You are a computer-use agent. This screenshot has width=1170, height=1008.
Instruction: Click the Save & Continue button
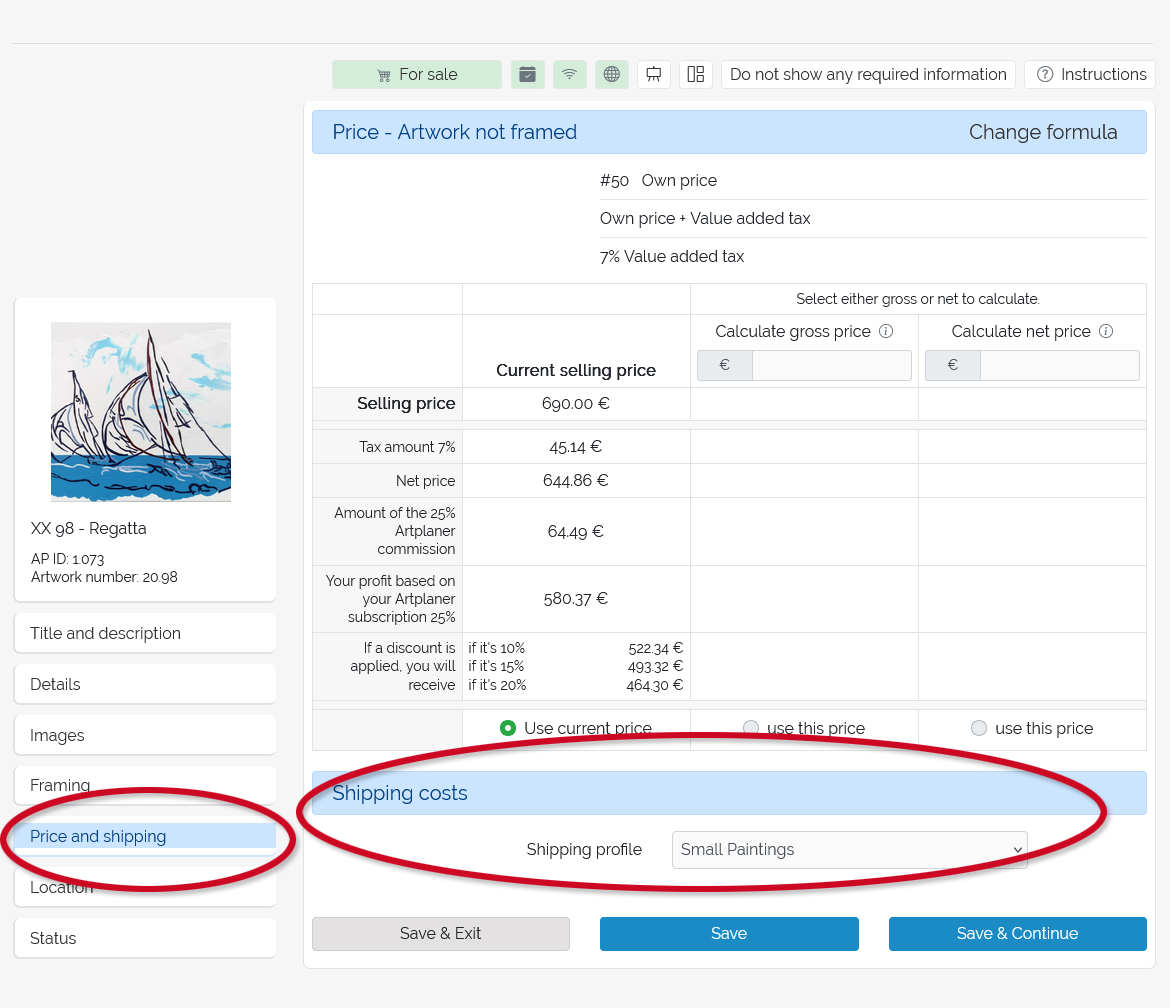[x=1017, y=934]
